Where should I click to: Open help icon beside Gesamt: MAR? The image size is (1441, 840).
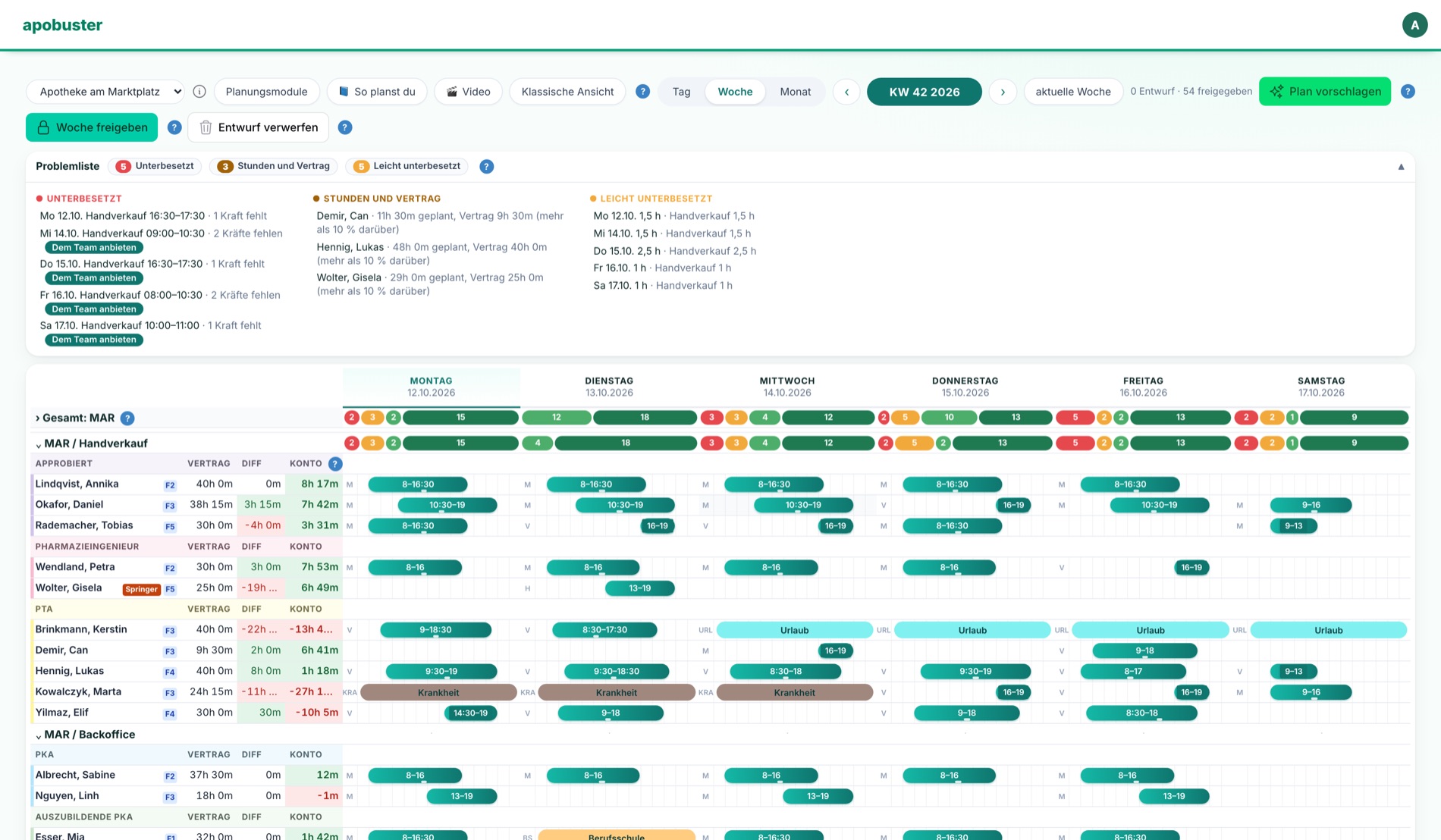pyautogui.click(x=127, y=418)
